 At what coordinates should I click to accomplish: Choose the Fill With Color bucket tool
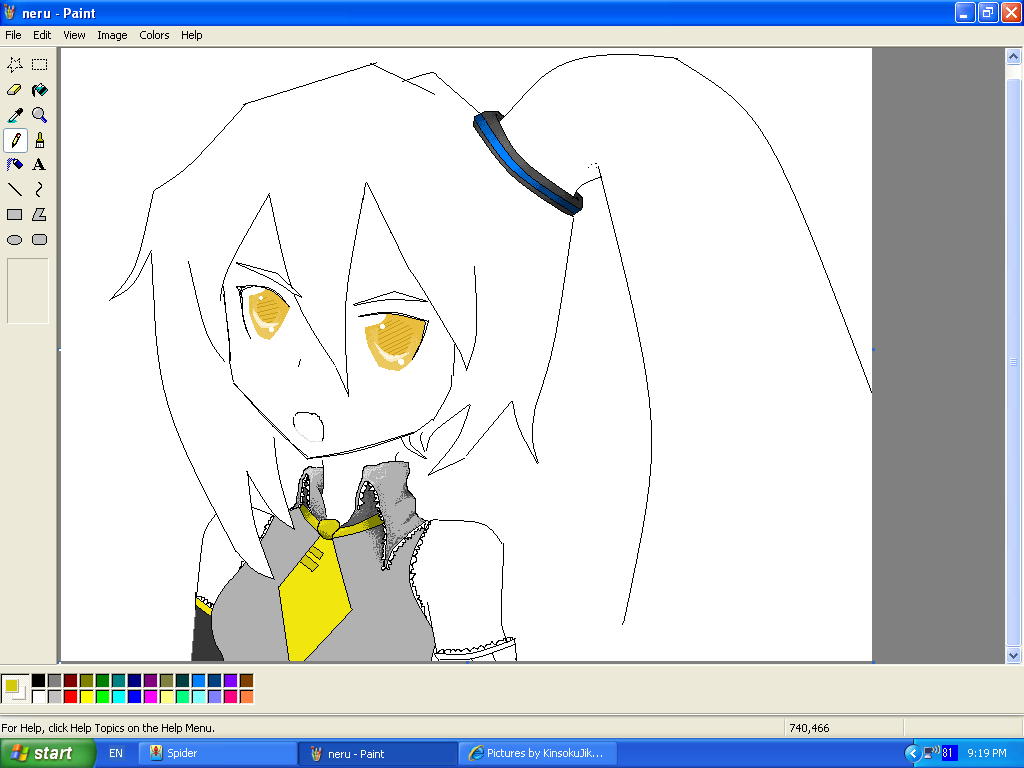tap(40, 90)
